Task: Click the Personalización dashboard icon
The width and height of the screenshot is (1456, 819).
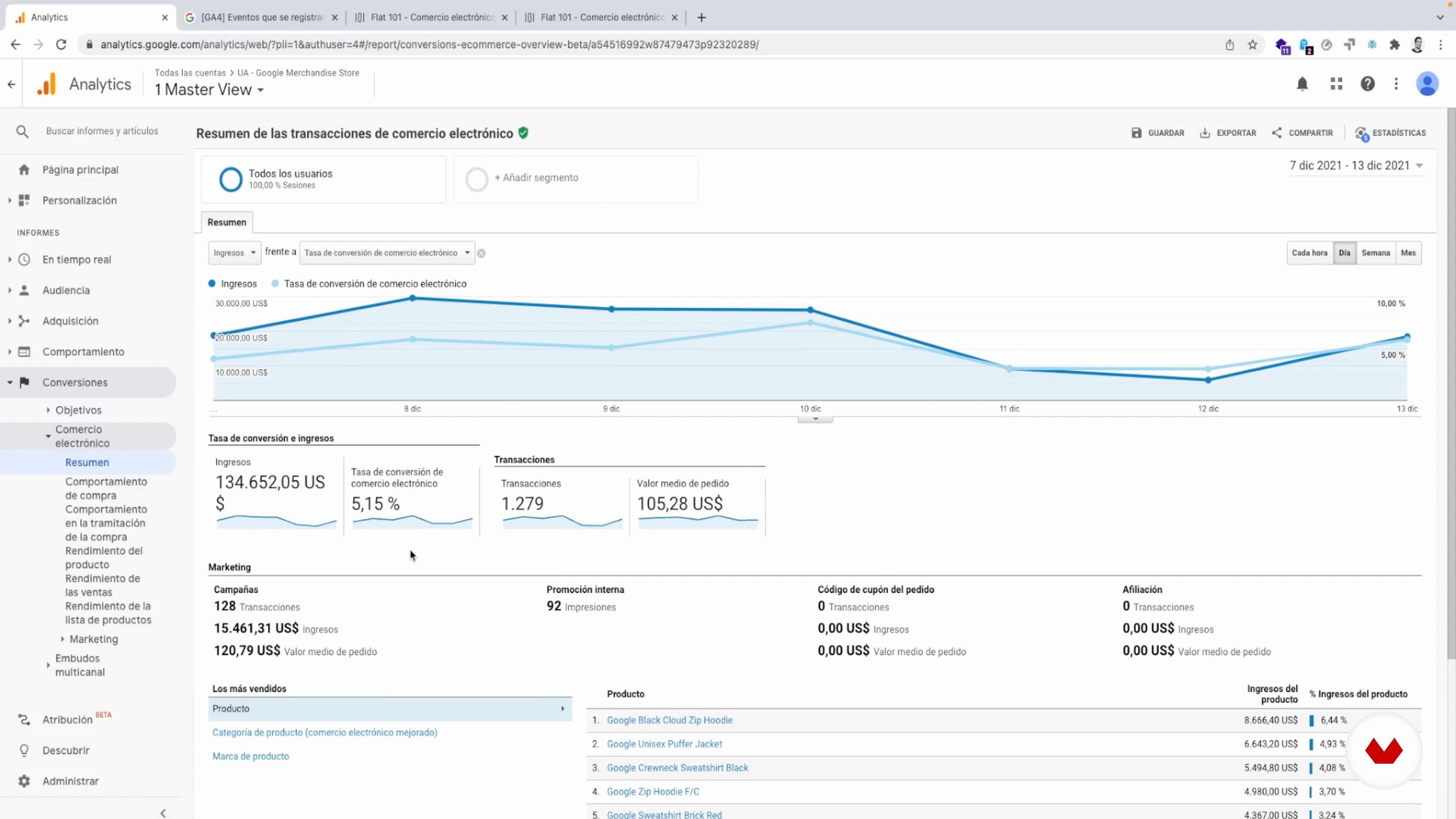Action: [x=24, y=200]
